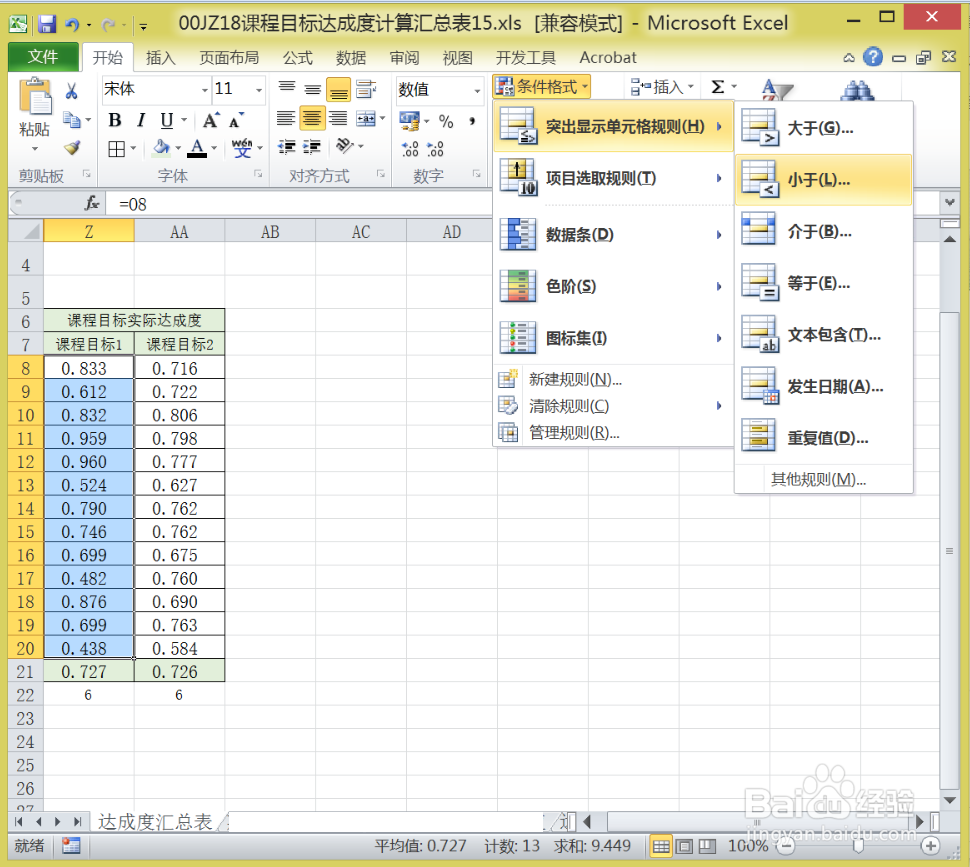Screen dimensions: 970x867
Task: Click the Fill Color paint bucket
Action: point(161,148)
